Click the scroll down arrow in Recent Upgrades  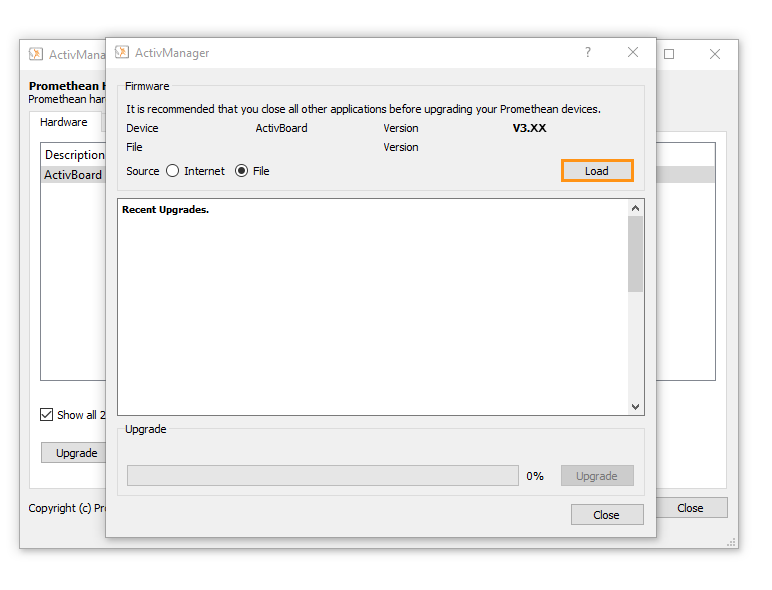(x=635, y=406)
